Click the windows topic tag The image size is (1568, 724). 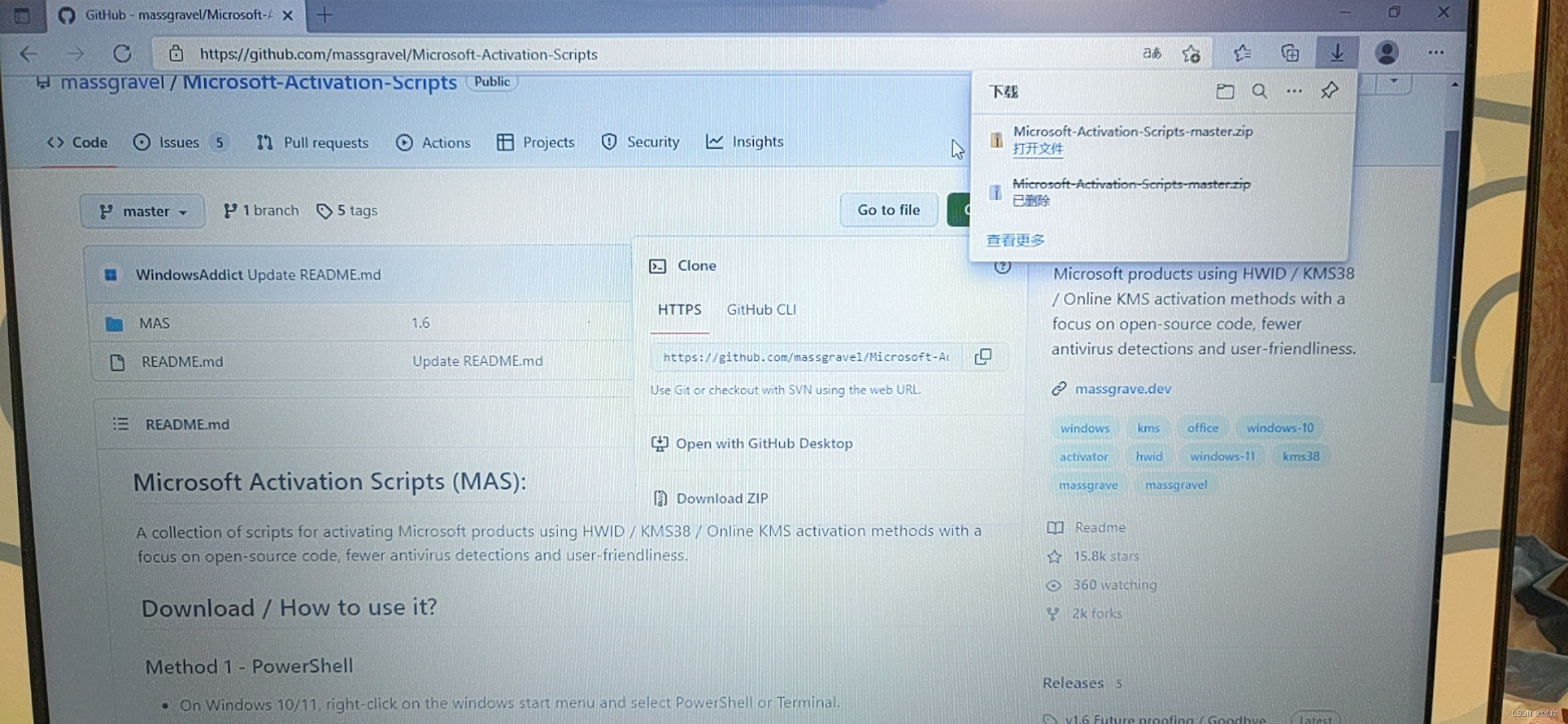pos(1084,428)
